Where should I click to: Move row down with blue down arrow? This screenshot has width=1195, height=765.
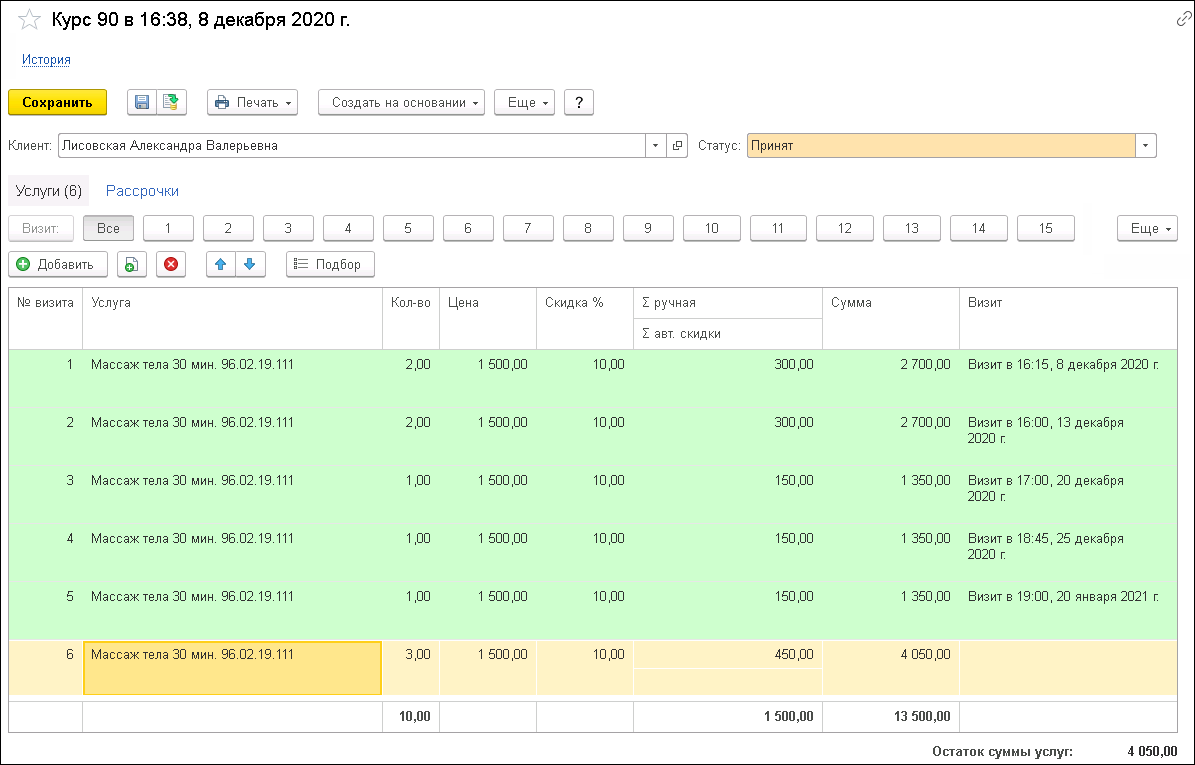[250, 264]
